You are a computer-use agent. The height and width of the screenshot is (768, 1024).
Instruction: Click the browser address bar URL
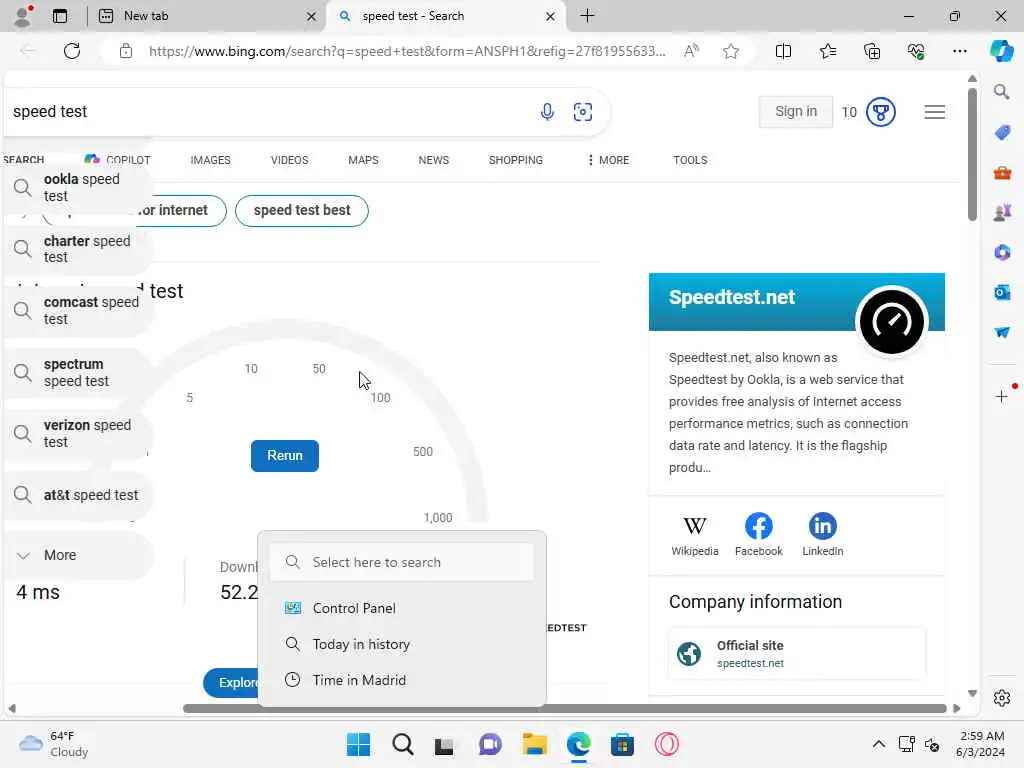(407, 51)
